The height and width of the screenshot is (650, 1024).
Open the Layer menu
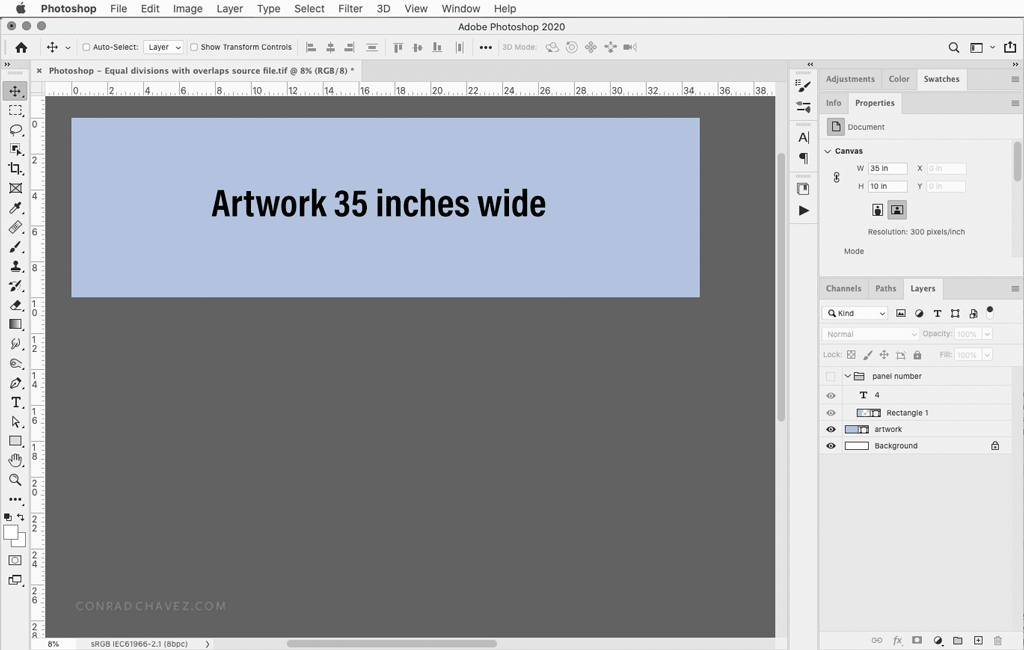230,8
